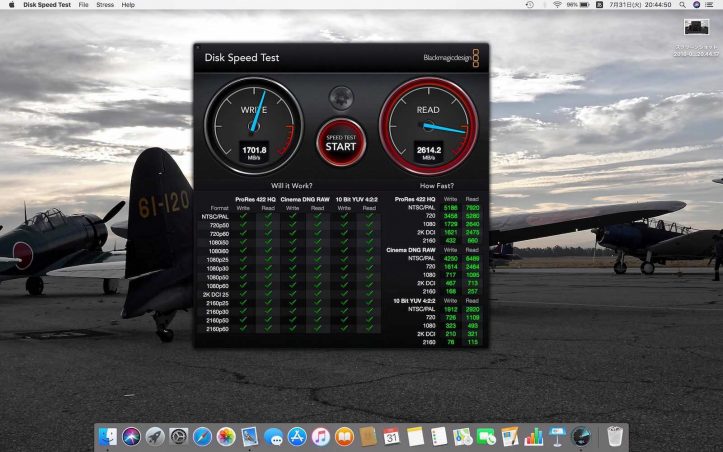Open Spotlight search magnifier
723x452 pixels.
click(x=682, y=5)
